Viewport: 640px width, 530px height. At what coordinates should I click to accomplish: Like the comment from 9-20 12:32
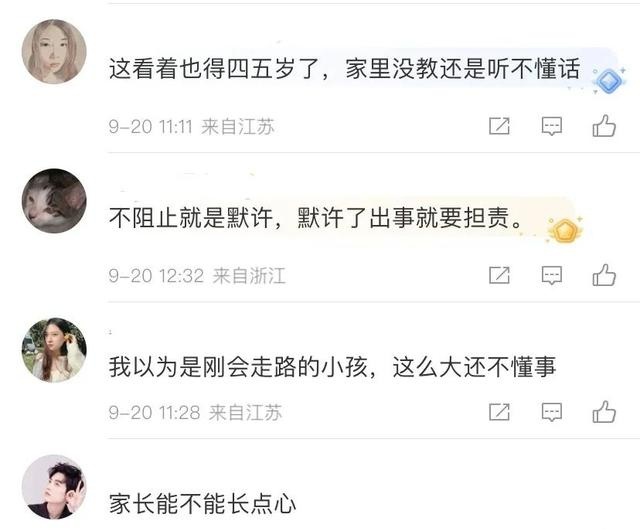click(x=604, y=275)
